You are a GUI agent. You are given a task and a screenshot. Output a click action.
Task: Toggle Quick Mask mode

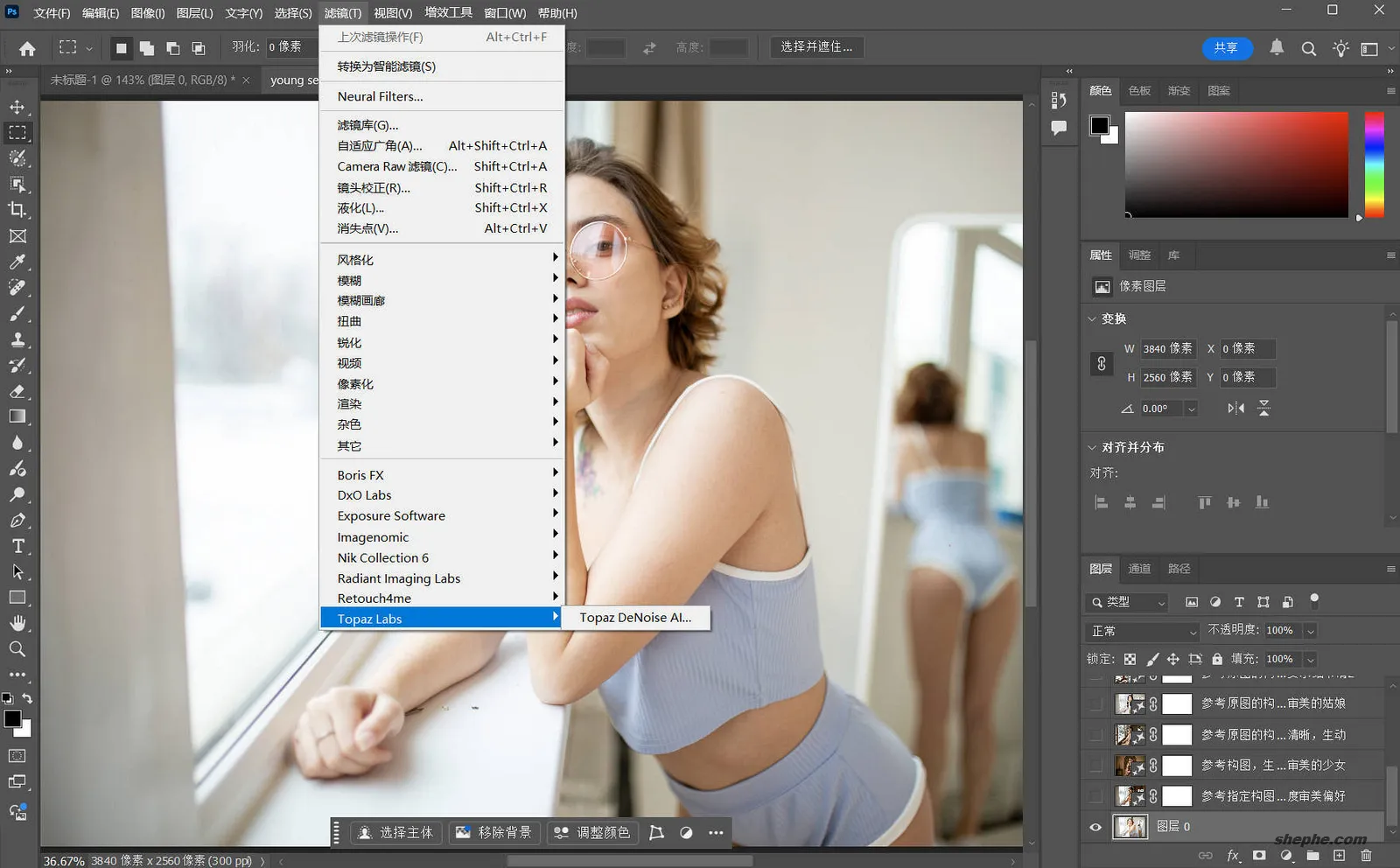[x=17, y=756]
